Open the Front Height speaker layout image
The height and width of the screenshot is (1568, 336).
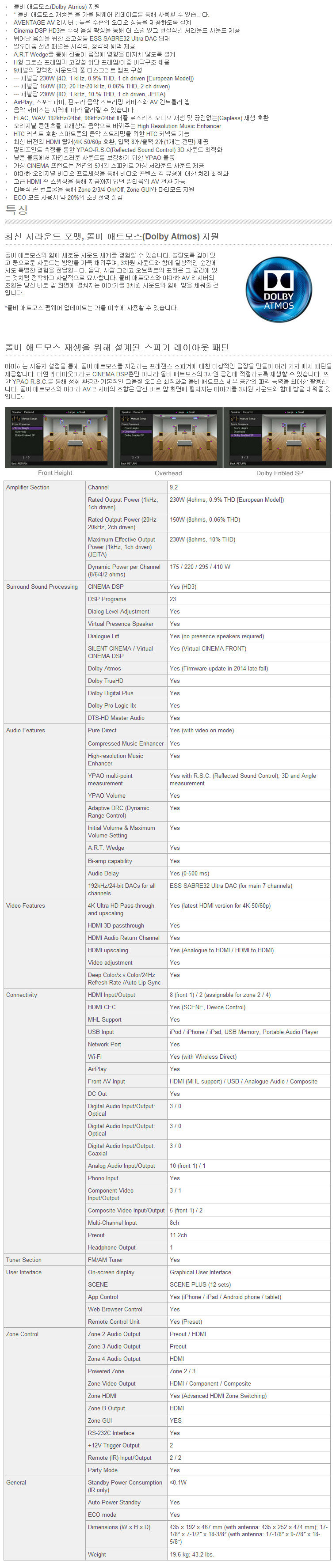coord(59,438)
